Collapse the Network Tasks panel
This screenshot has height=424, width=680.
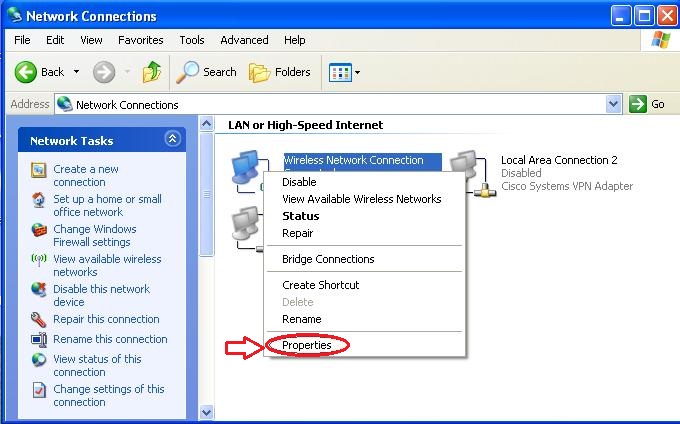pos(172,139)
